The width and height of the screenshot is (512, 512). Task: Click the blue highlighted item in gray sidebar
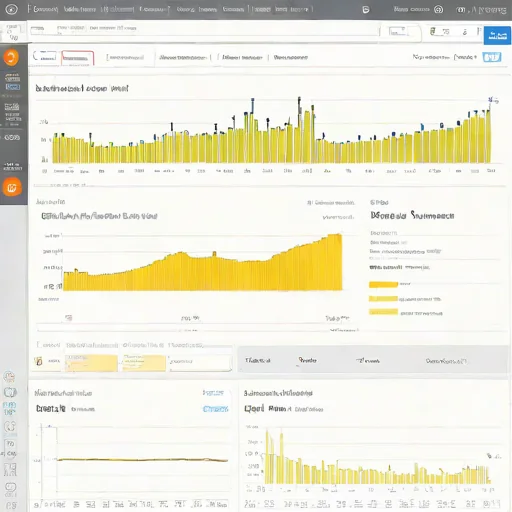pyautogui.click(x=13, y=87)
